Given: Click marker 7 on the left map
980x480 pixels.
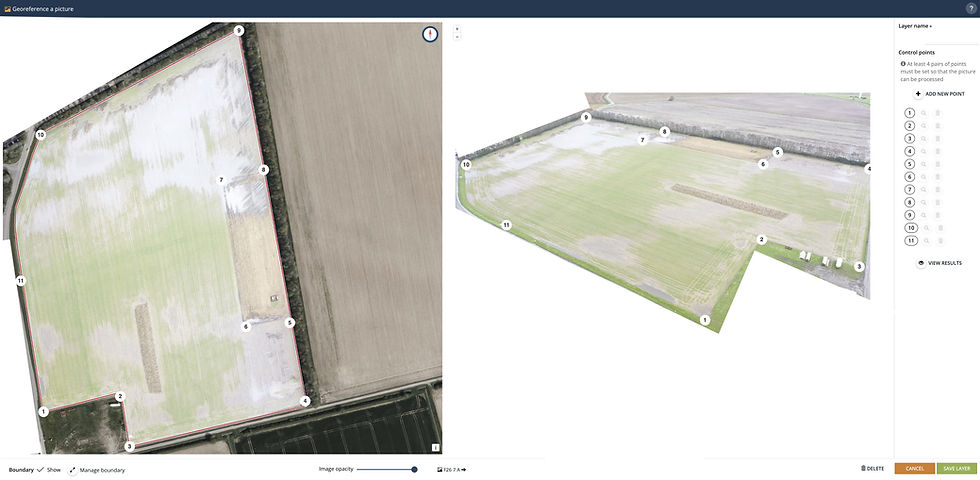Looking at the screenshot, I should pyautogui.click(x=221, y=180).
